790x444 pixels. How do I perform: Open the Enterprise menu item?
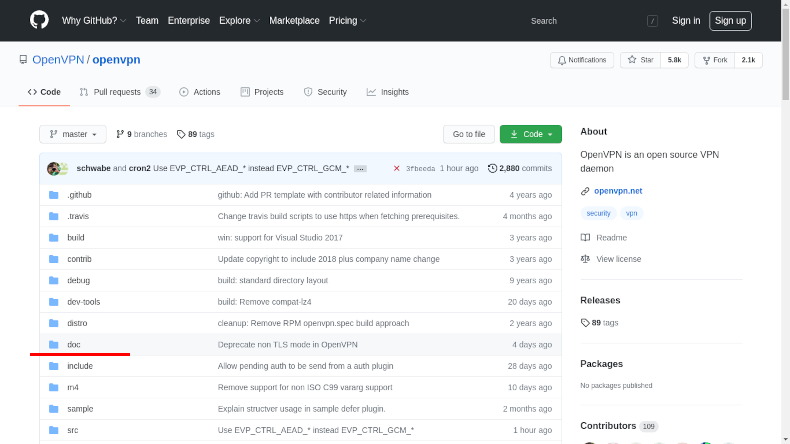tap(188, 21)
